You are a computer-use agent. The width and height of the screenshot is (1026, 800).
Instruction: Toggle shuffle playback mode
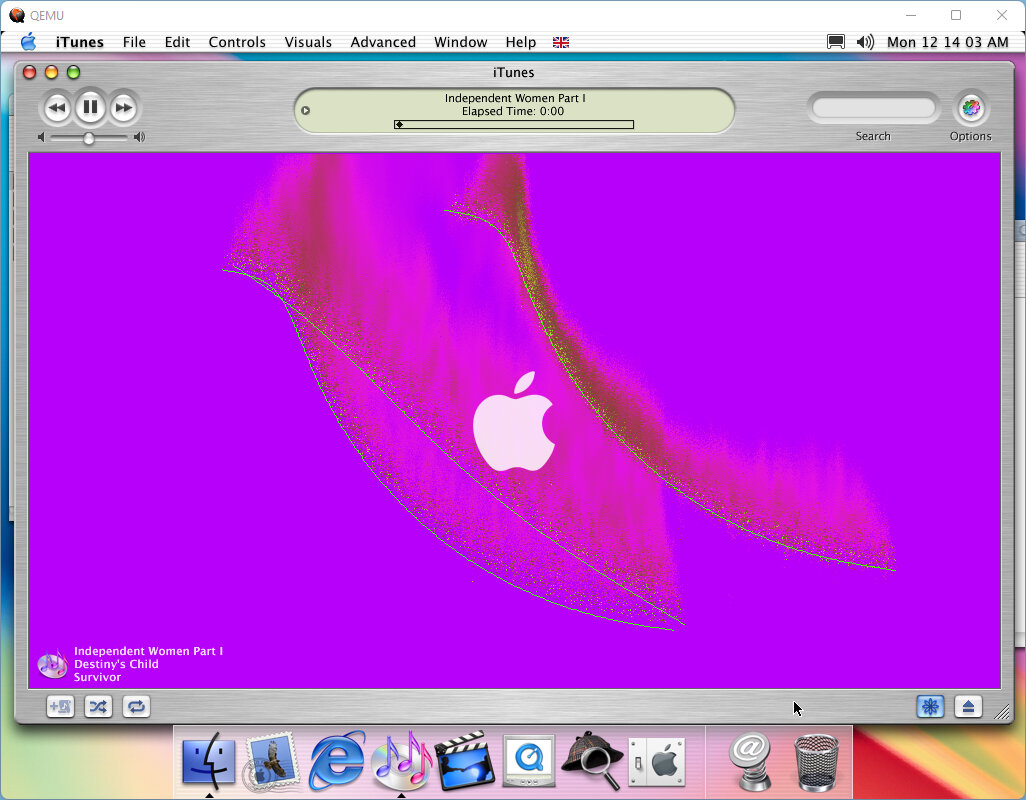click(x=98, y=707)
